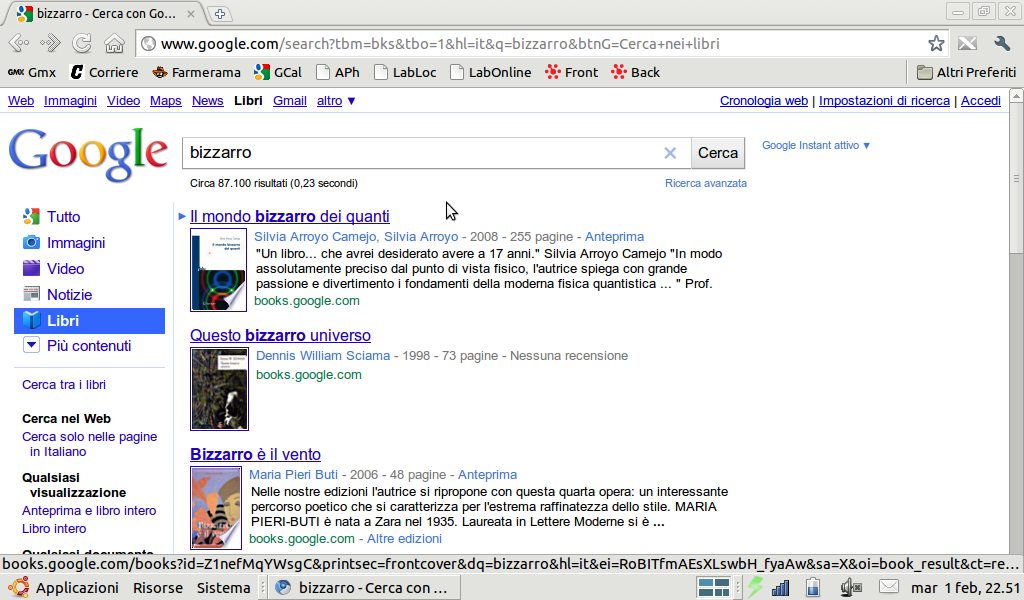Reload the page with the refresh icon
1024x600 pixels.
point(82,44)
